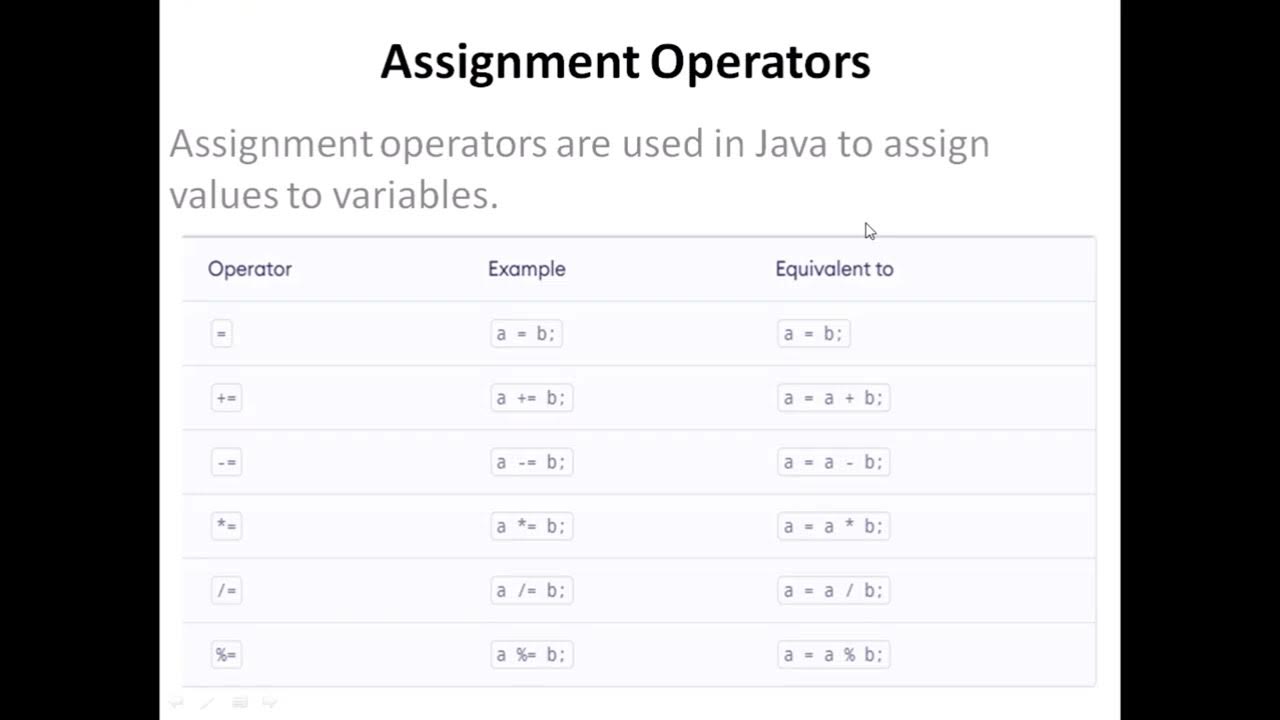Click the Assignment Operators slide title

point(625,62)
